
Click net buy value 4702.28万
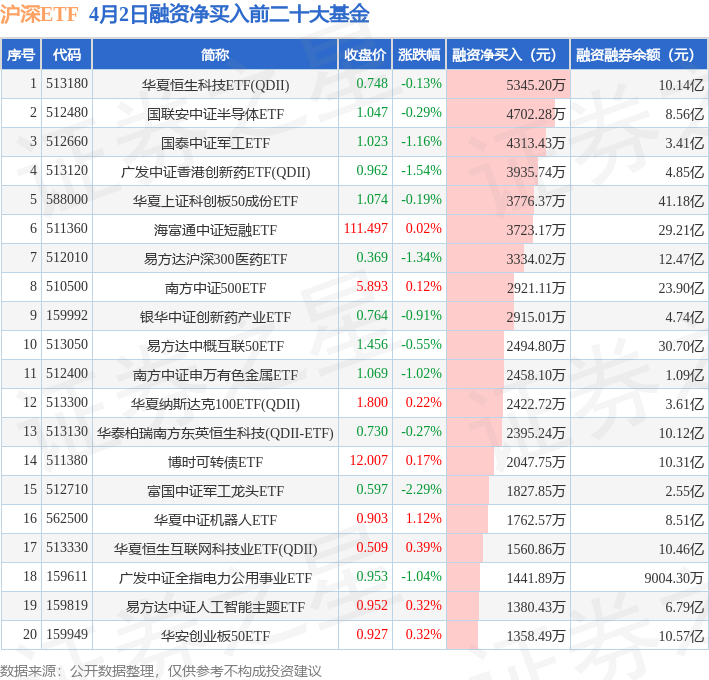pyautogui.click(x=535, y=114)
